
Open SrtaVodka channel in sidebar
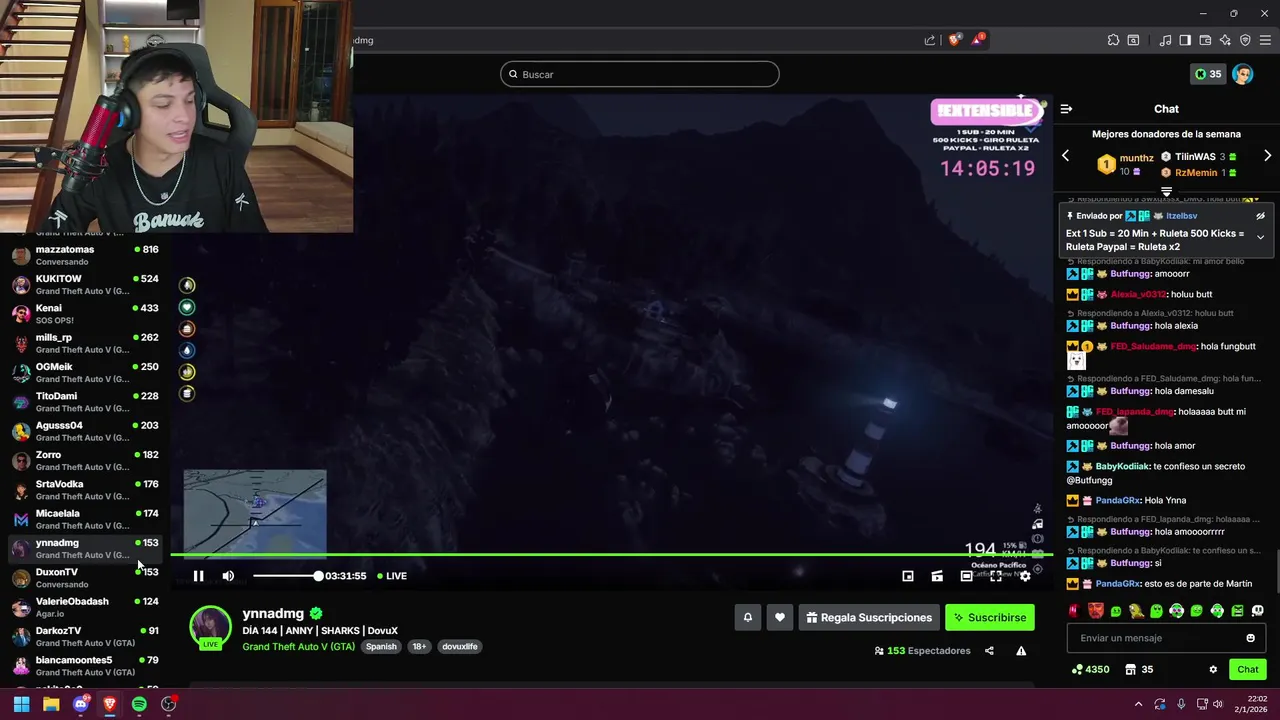click(85, 490)
